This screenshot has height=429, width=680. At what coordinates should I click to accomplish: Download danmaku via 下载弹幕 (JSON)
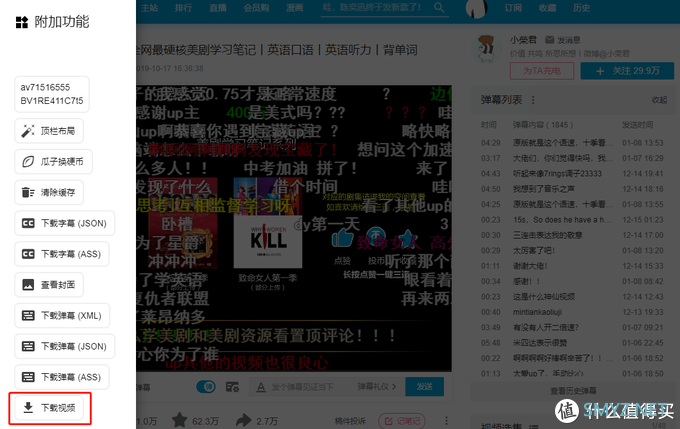[x=65, y=347]
